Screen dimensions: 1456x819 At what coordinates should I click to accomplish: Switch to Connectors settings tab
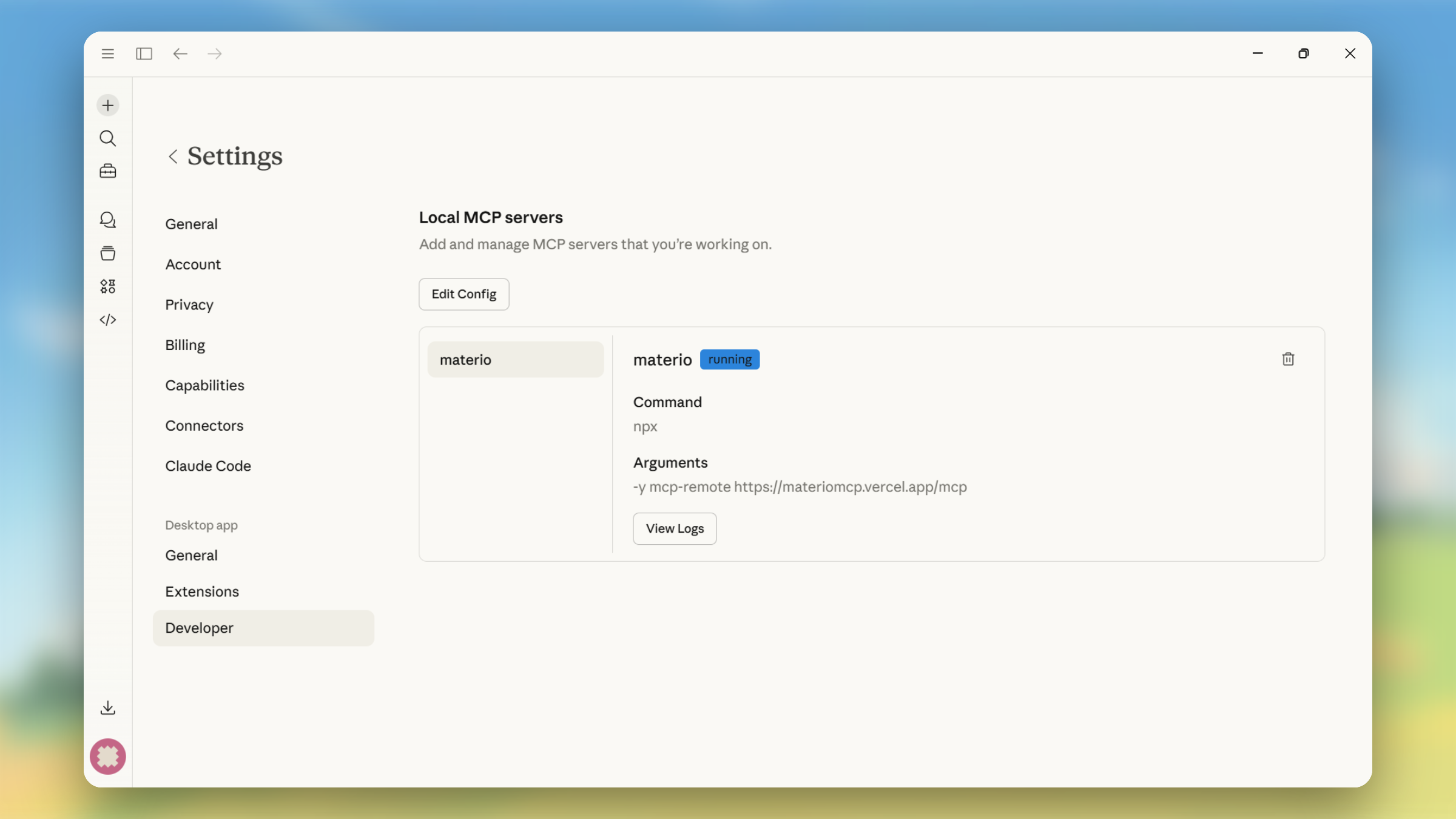click(x=204, y=425)
